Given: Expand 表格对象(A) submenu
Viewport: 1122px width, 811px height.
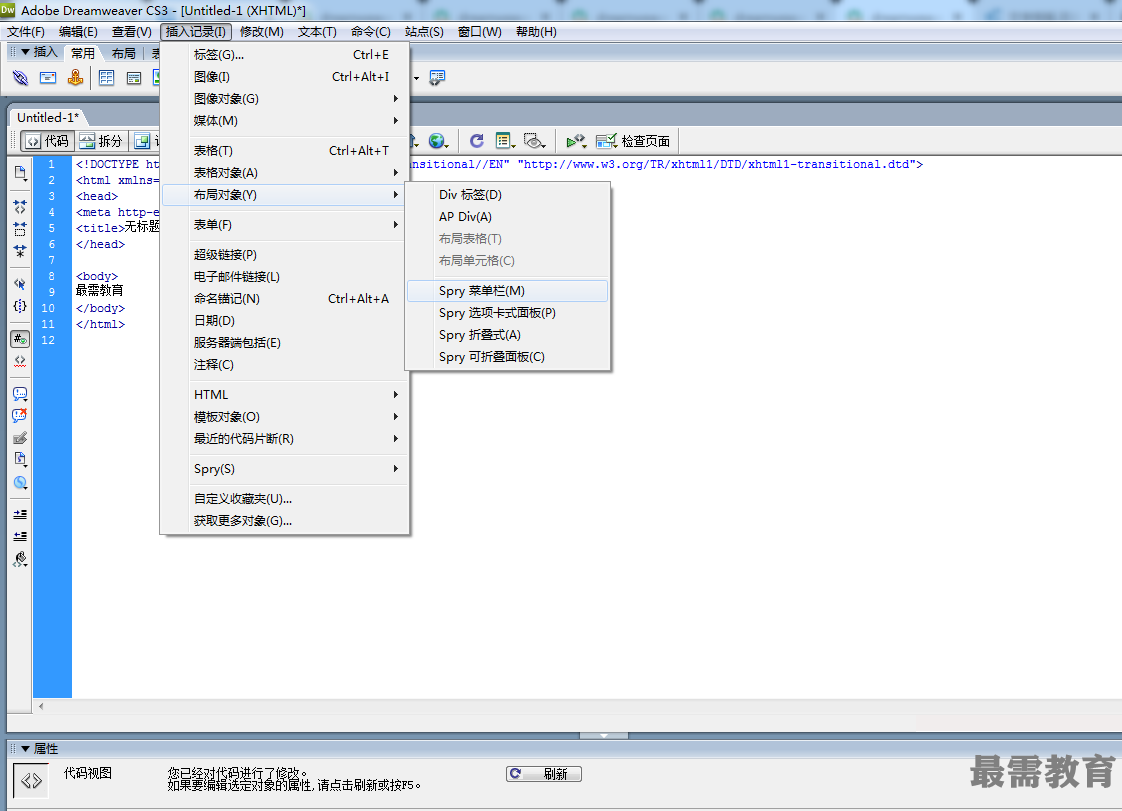Looking at the screenshot, I should 286,173.
